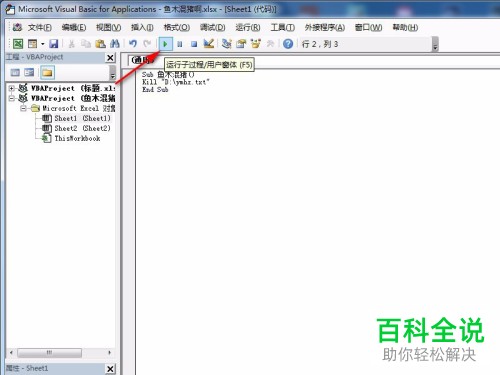
Task: Click the End Sub code line
Action: pyautogui.click(x=155, y=89)
